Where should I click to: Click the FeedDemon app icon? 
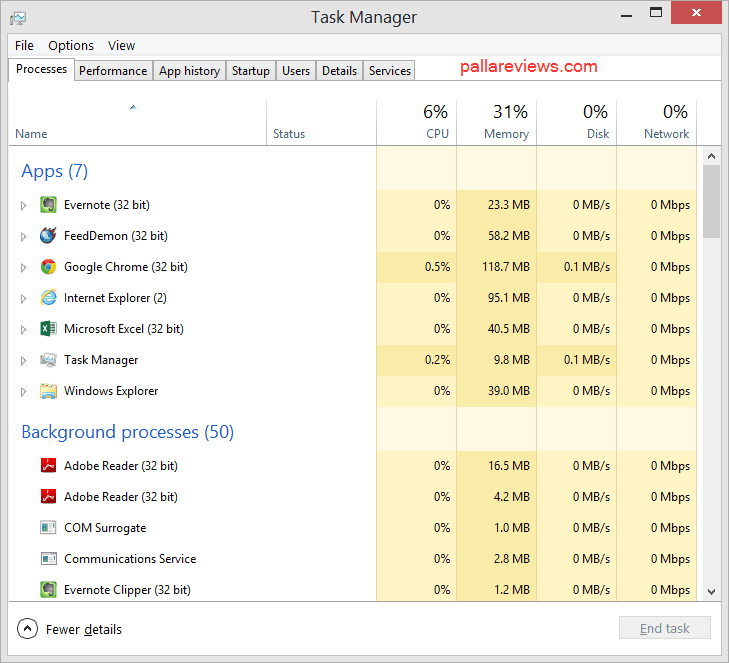click(x=48, y=236)
